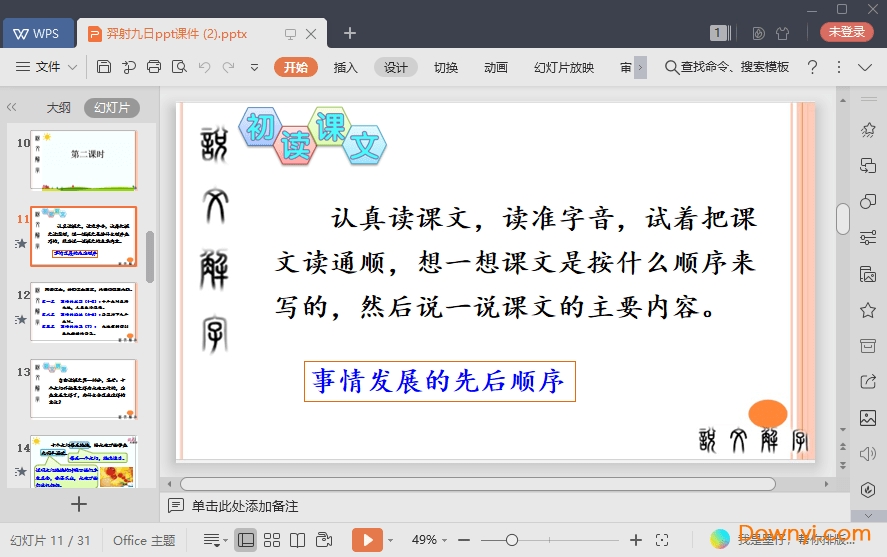Click the slide panel scrollbar thumb

150,256
